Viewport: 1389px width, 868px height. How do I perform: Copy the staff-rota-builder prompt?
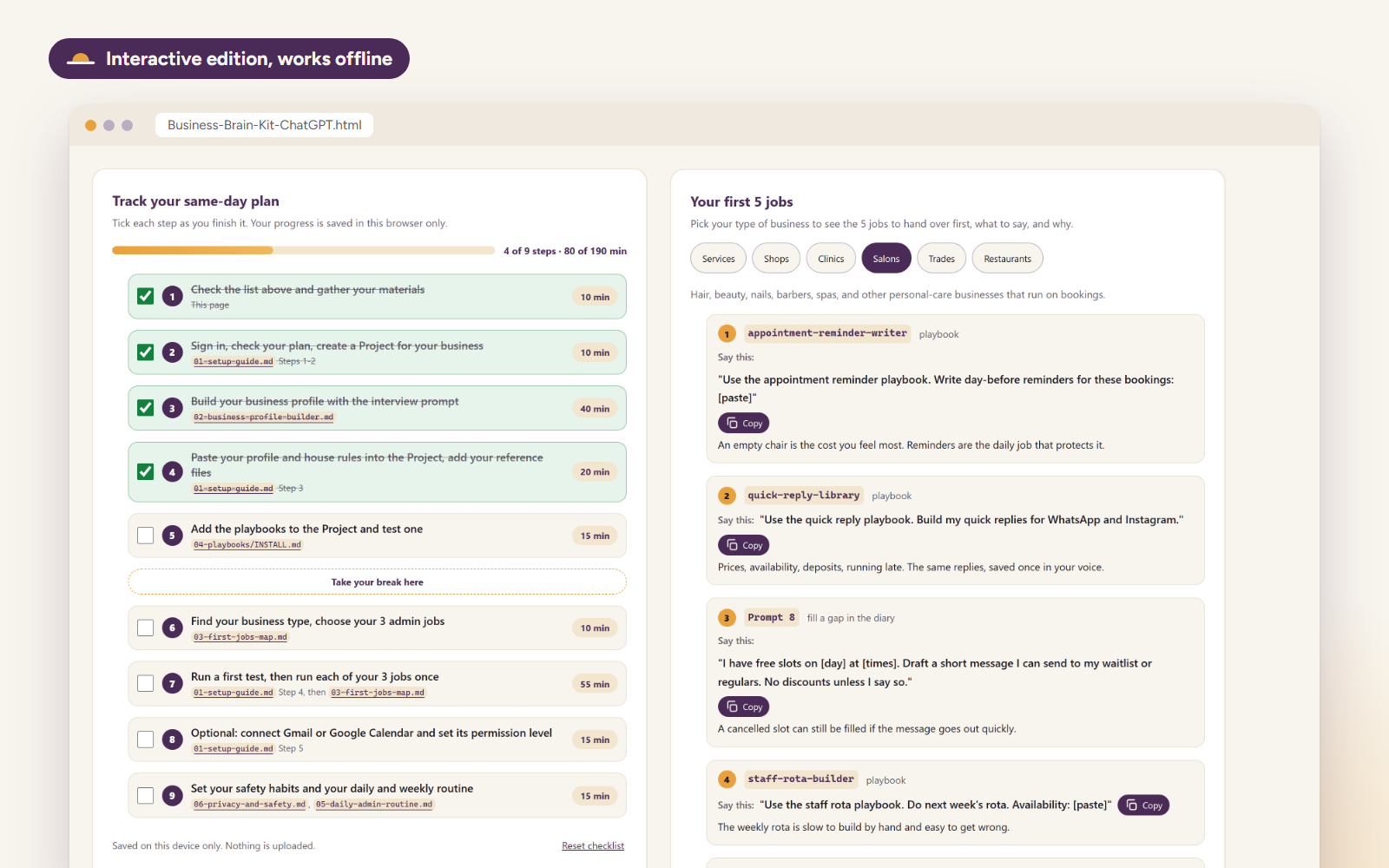[x=1143, y=805]
